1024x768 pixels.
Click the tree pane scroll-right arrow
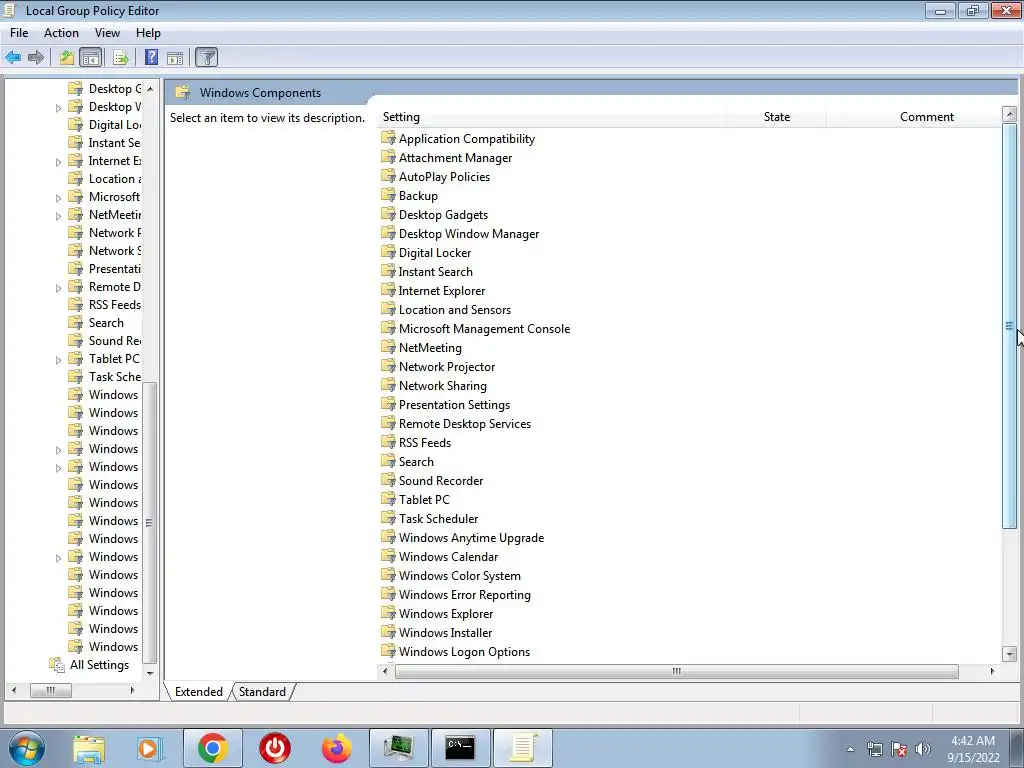[x=132, y=690]
